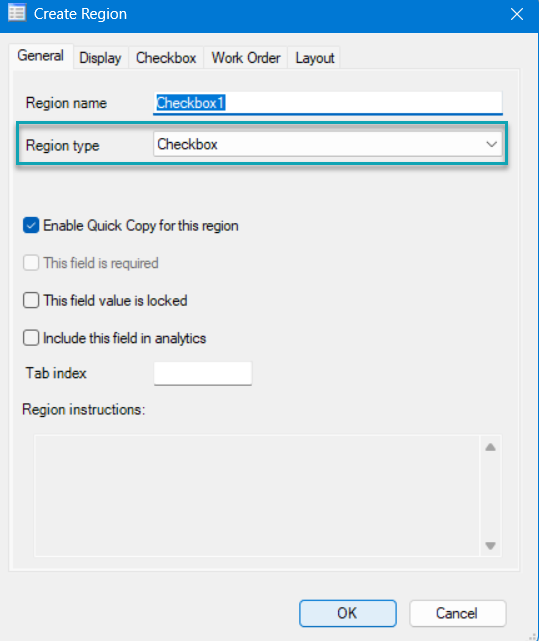This screenshot has height=641, width=539.
Task: Switch to the General tab
Action: pos(40,56)
